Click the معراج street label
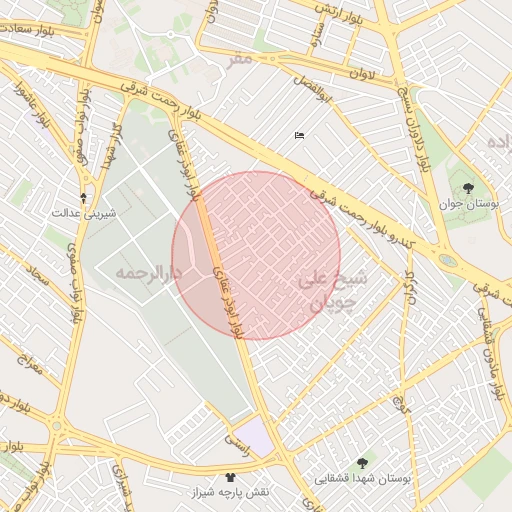The height and width of the screenshot is (512, 512). tap(30, 364)
